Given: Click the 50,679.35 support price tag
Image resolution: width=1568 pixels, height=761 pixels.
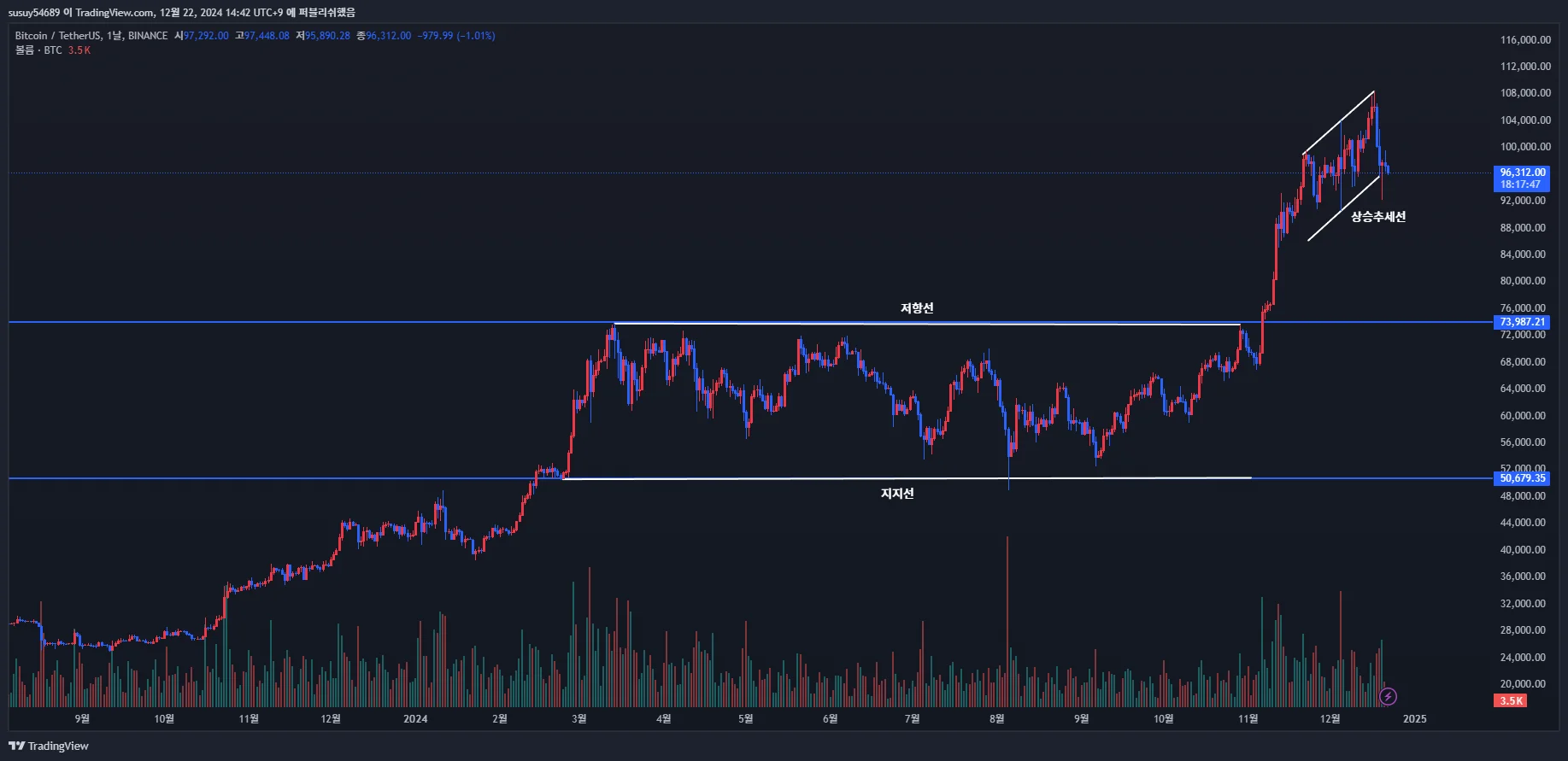Looking at the screenshot, I should pyautogui.click(x=1523, y=478).
